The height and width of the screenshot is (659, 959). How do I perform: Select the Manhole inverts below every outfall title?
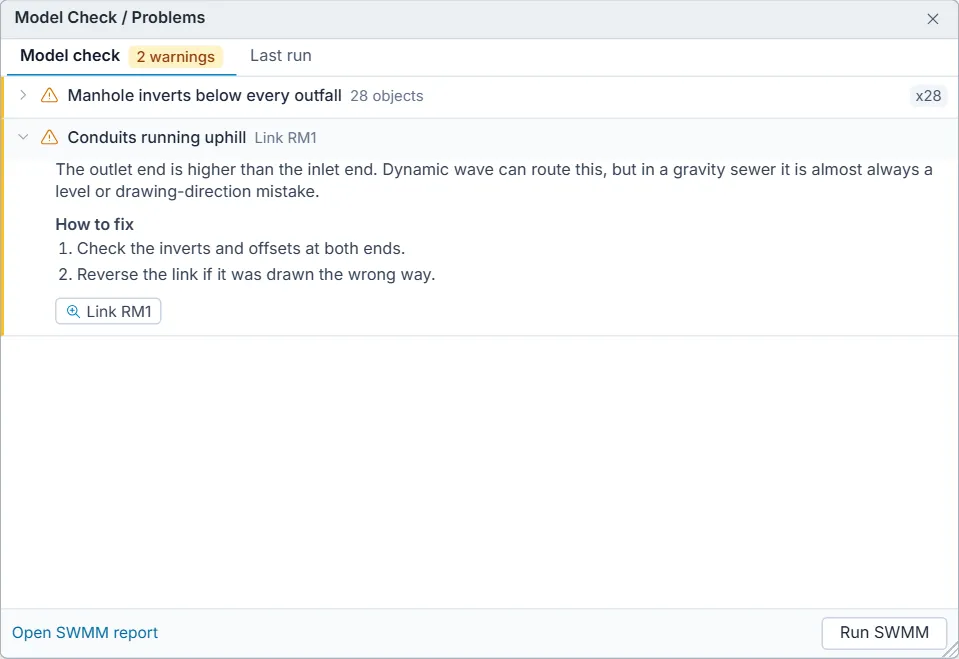click(x=204, y=95)
